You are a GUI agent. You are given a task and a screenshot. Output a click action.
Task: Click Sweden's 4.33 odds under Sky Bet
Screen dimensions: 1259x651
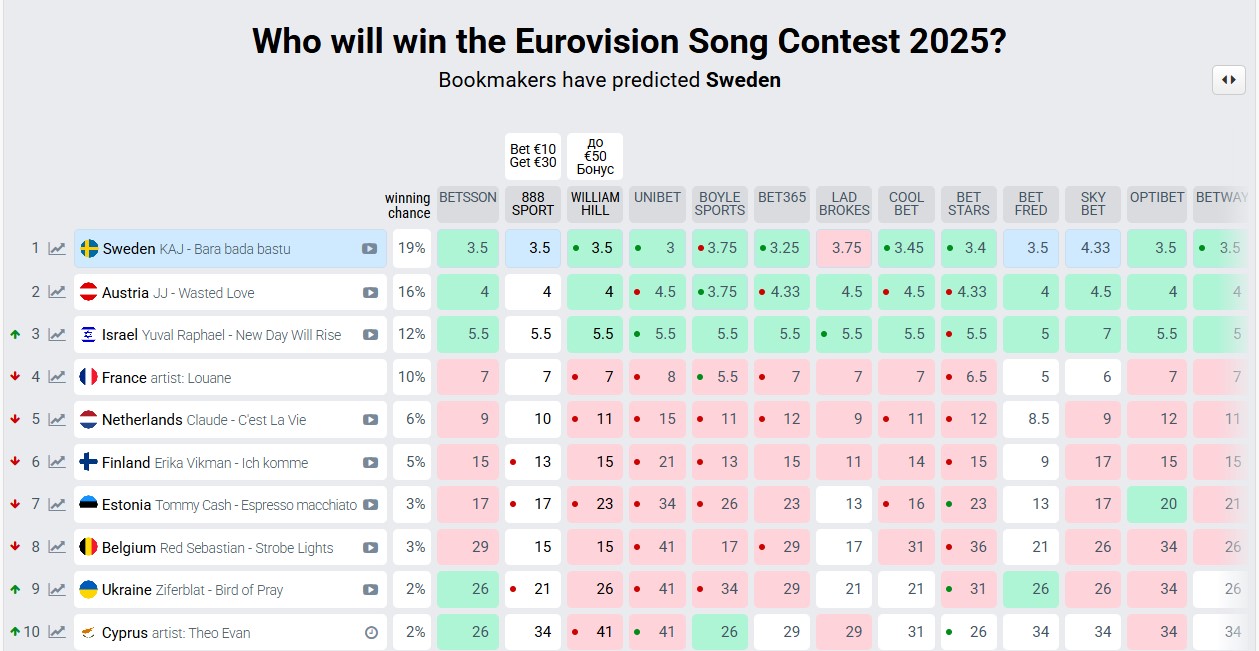point(1094,248)
